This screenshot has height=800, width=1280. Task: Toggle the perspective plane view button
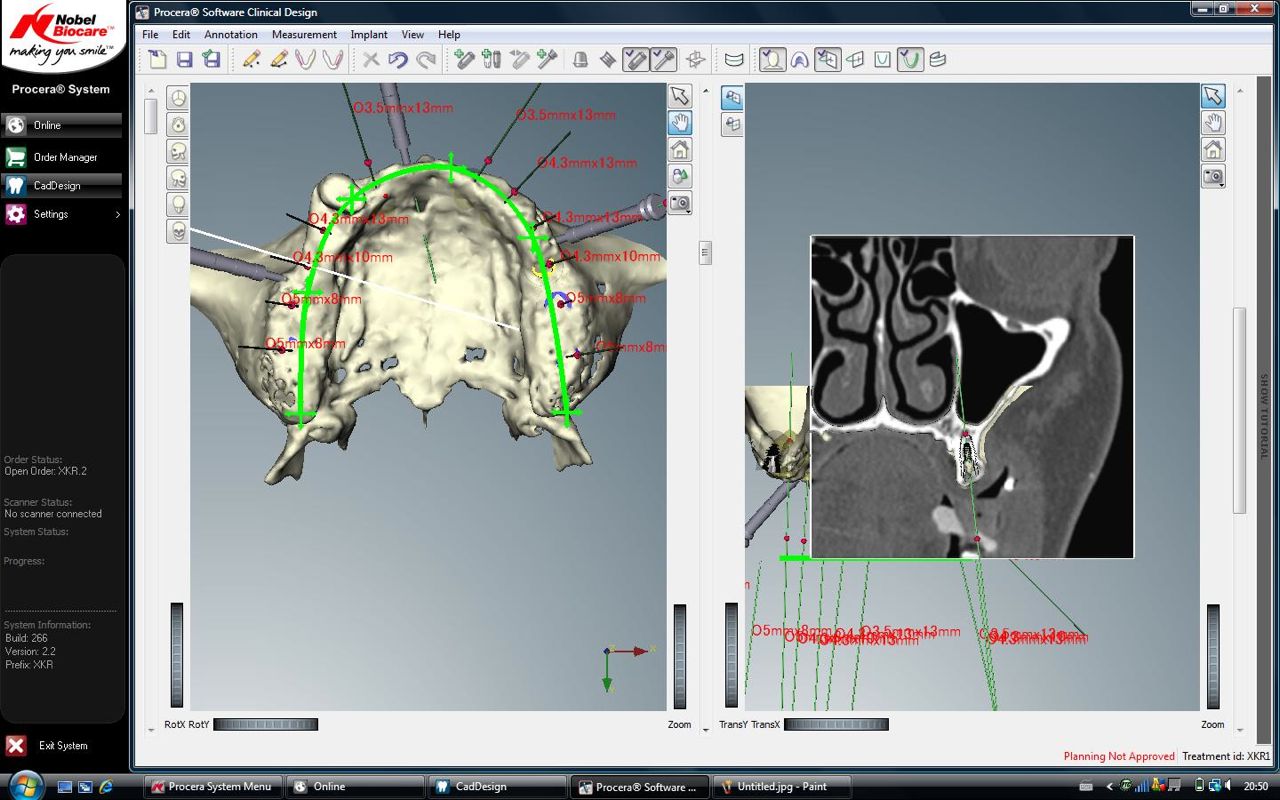[855, 60]
